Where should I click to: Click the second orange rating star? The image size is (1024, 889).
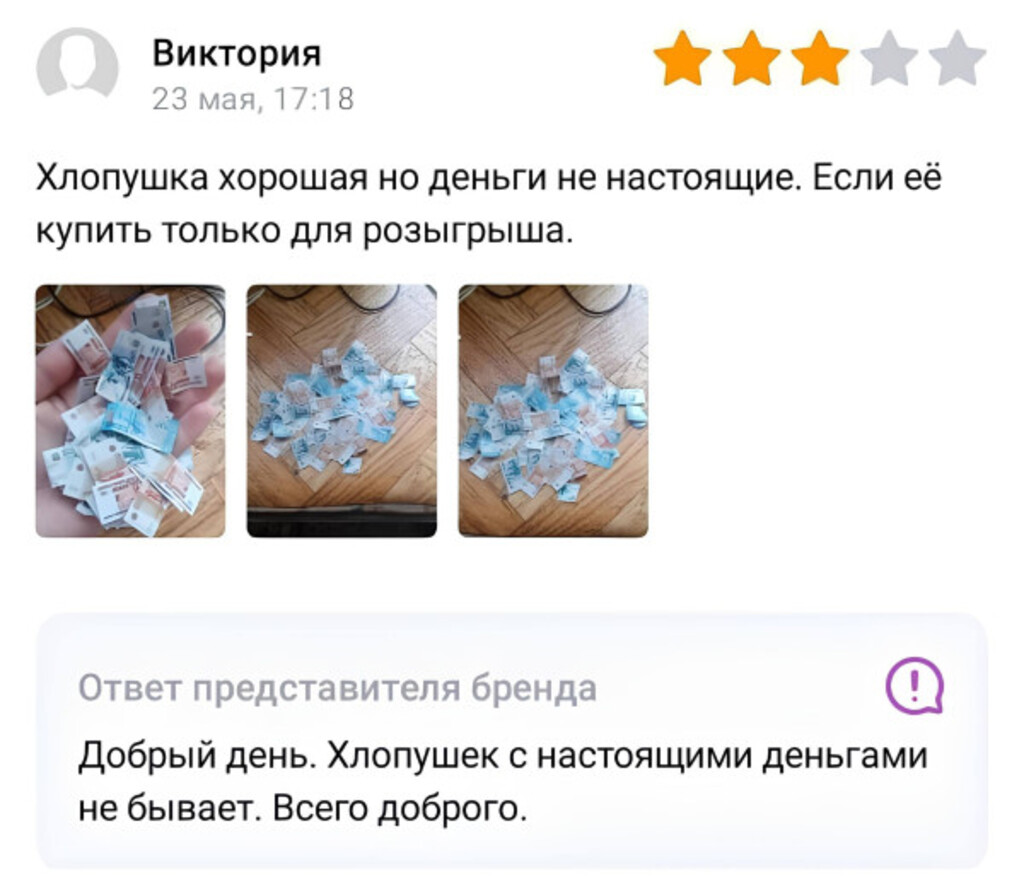coord(752,58)
